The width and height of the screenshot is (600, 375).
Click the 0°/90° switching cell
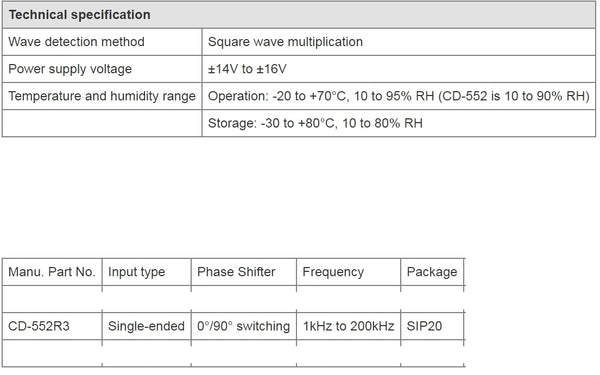click(243, 326)
